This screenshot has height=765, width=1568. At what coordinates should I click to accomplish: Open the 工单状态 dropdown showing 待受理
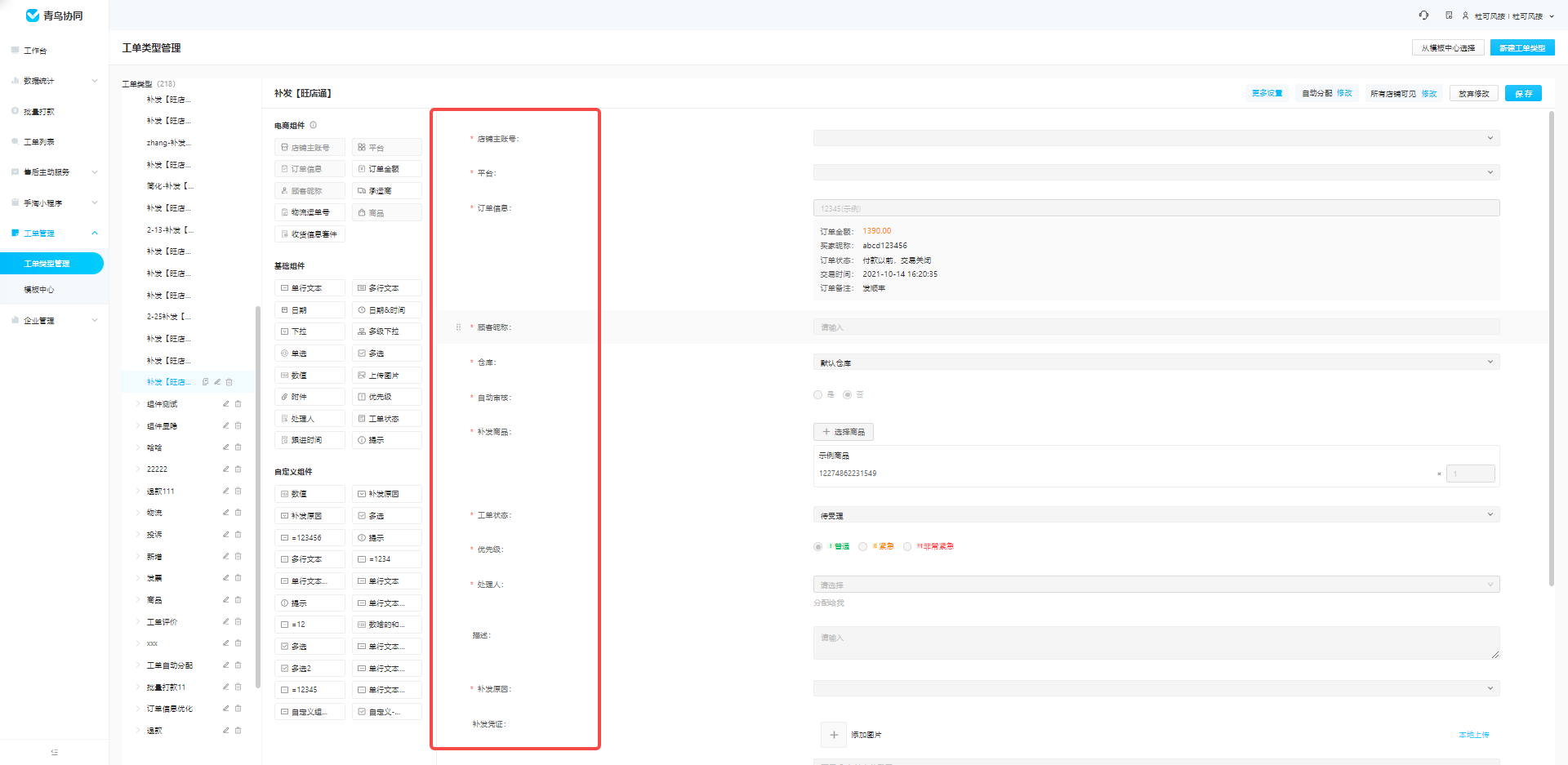point(1156,515)
